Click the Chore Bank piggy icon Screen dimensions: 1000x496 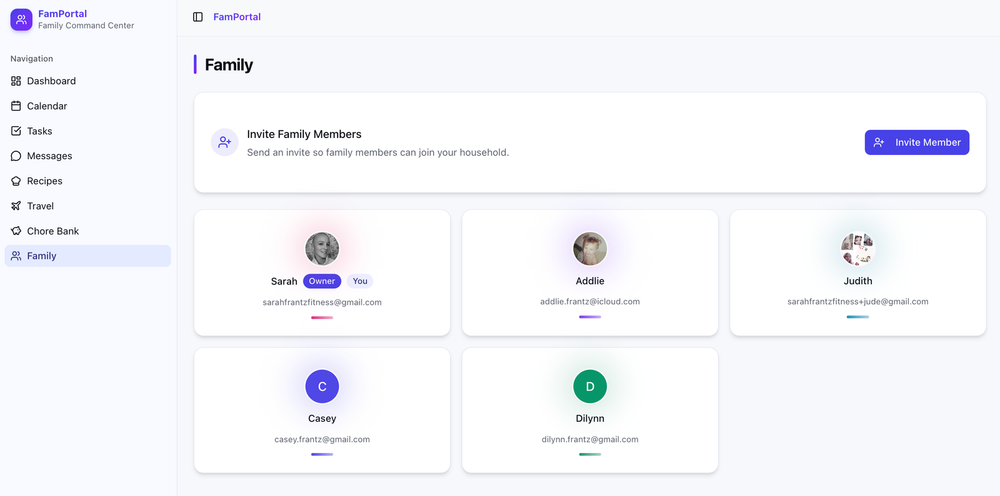(x=16, y=231)
